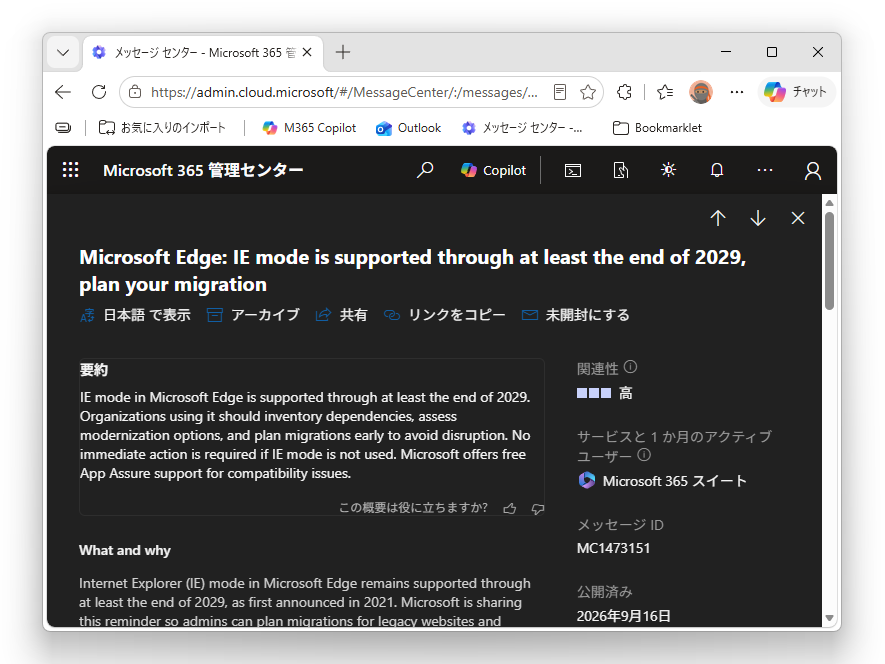Click the address bar URL field
Viewport: 885px width, 664px height.
344,92
